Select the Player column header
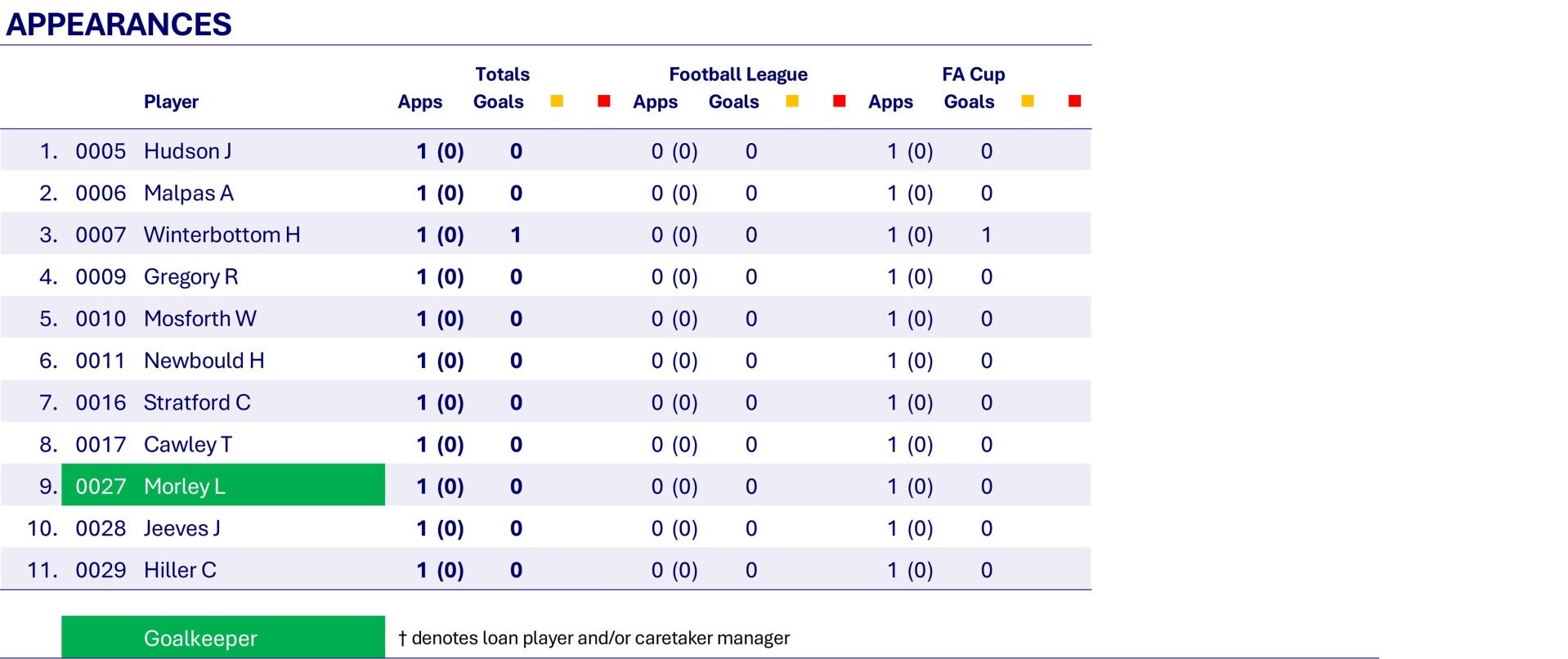The height and width of the screenshot is (659, 1568). pos(171,101)
